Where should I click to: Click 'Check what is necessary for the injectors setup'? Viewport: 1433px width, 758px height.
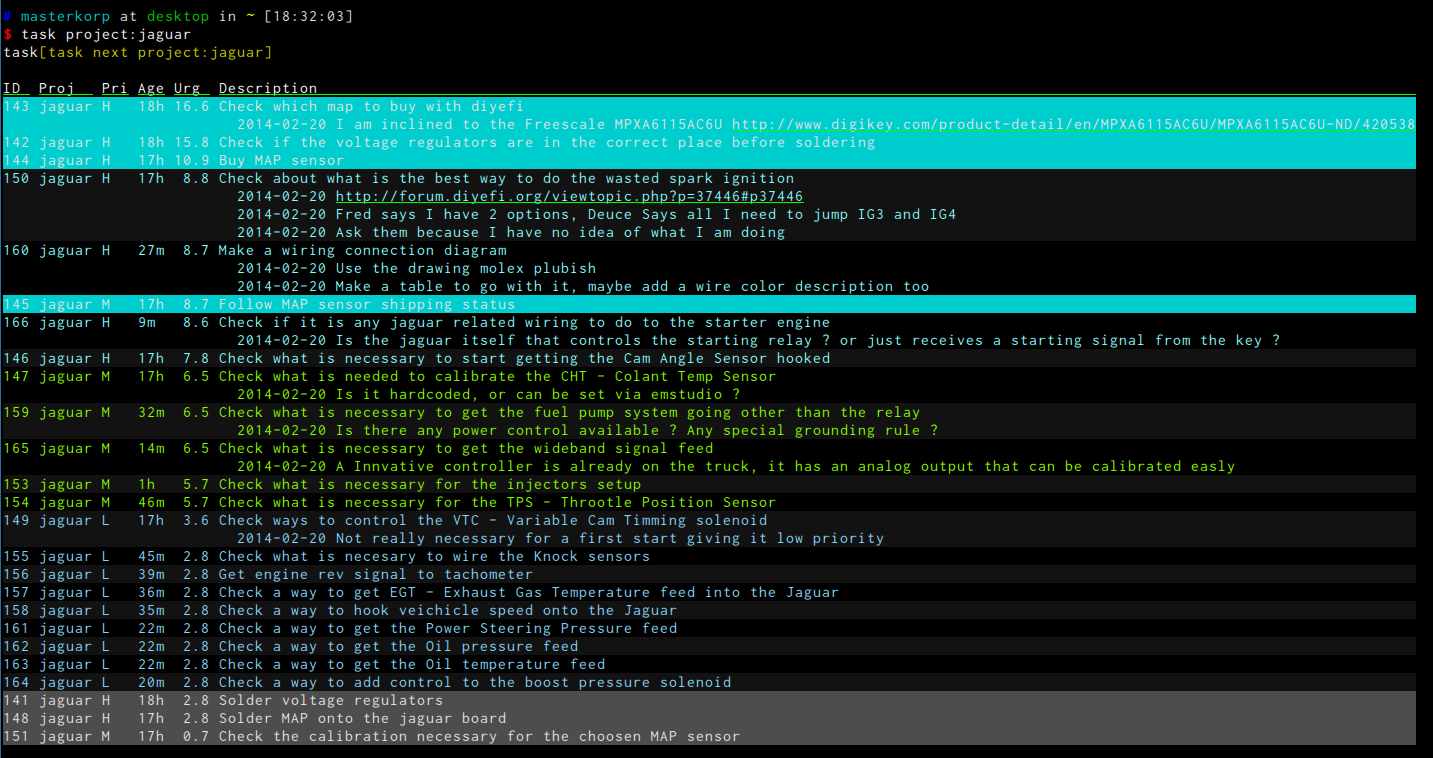(x=429, y=485)
